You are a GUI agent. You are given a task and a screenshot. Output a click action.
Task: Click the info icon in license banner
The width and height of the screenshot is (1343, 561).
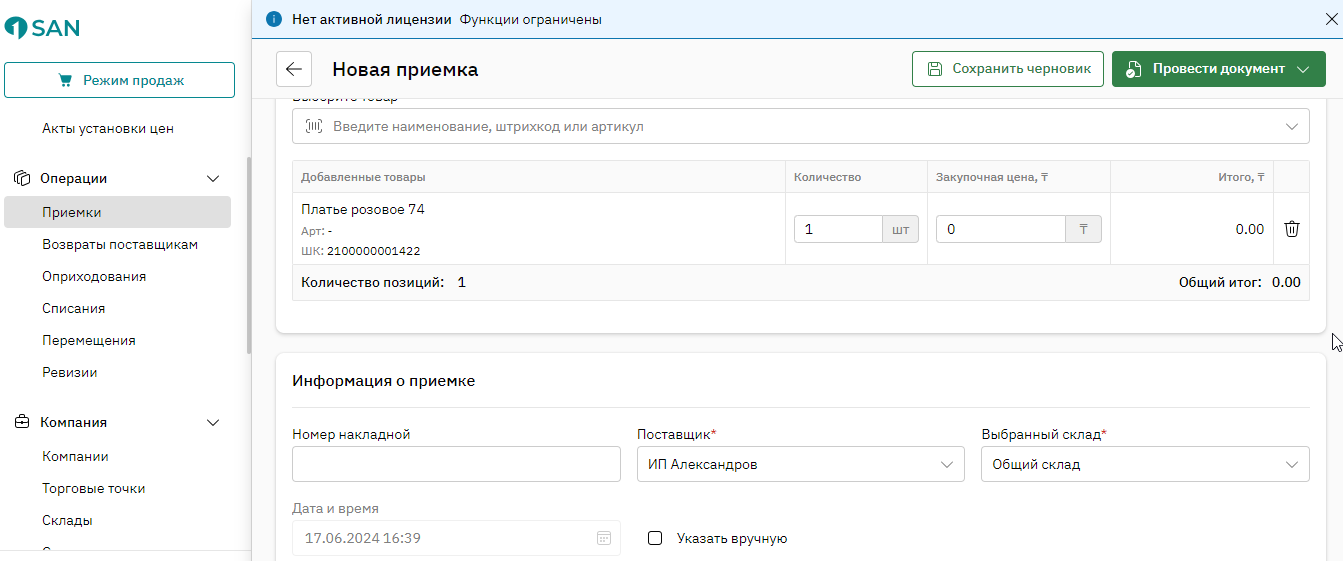coord(274,19)
